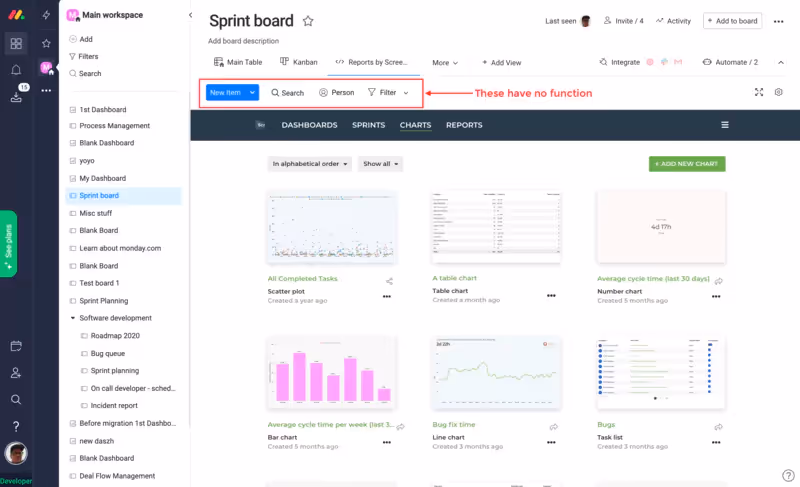800x487 pixels.
Task: Open the notifications bell
Action: [x=16, y=70]
